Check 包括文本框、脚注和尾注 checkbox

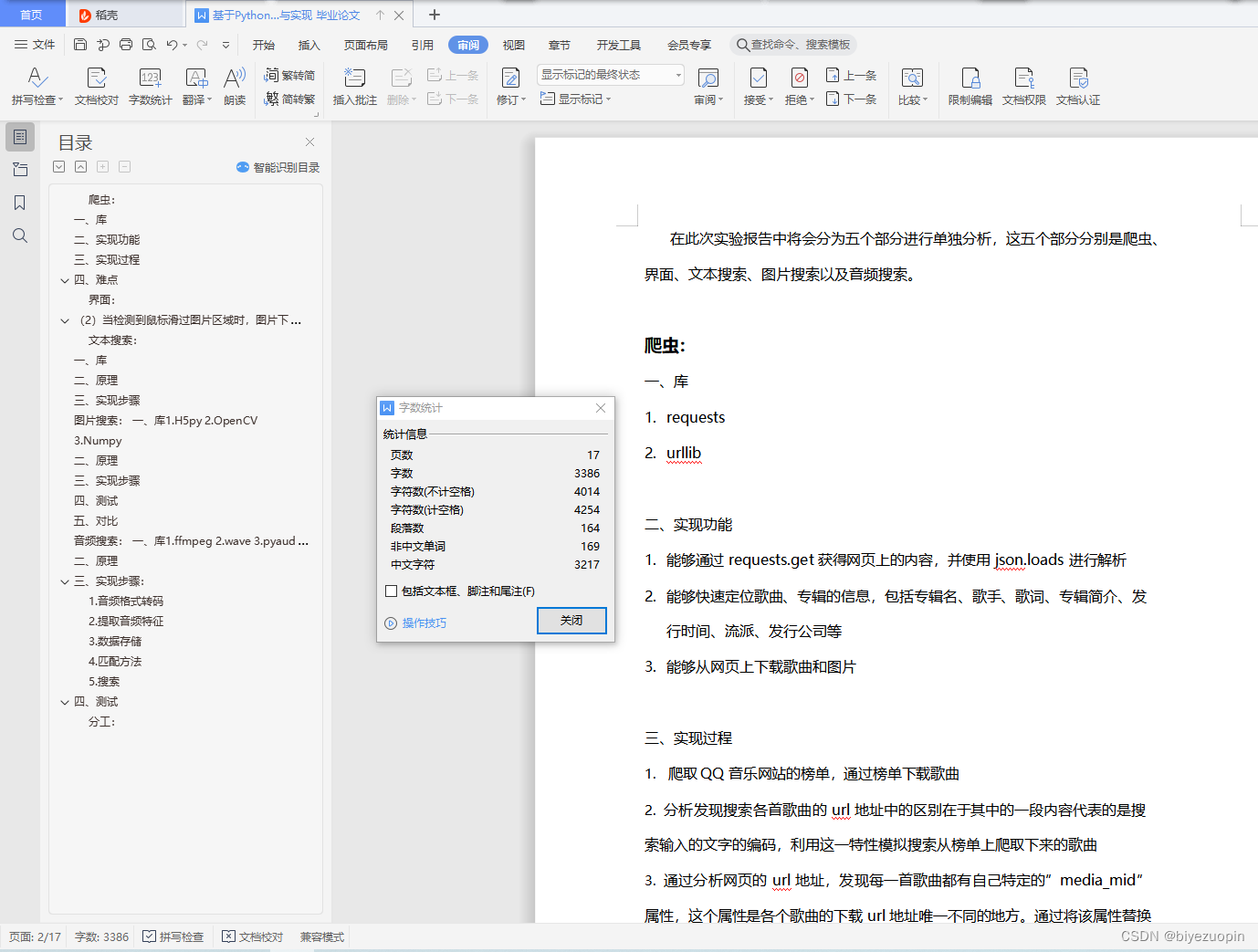pyautogui.click(x=391, y=591)
